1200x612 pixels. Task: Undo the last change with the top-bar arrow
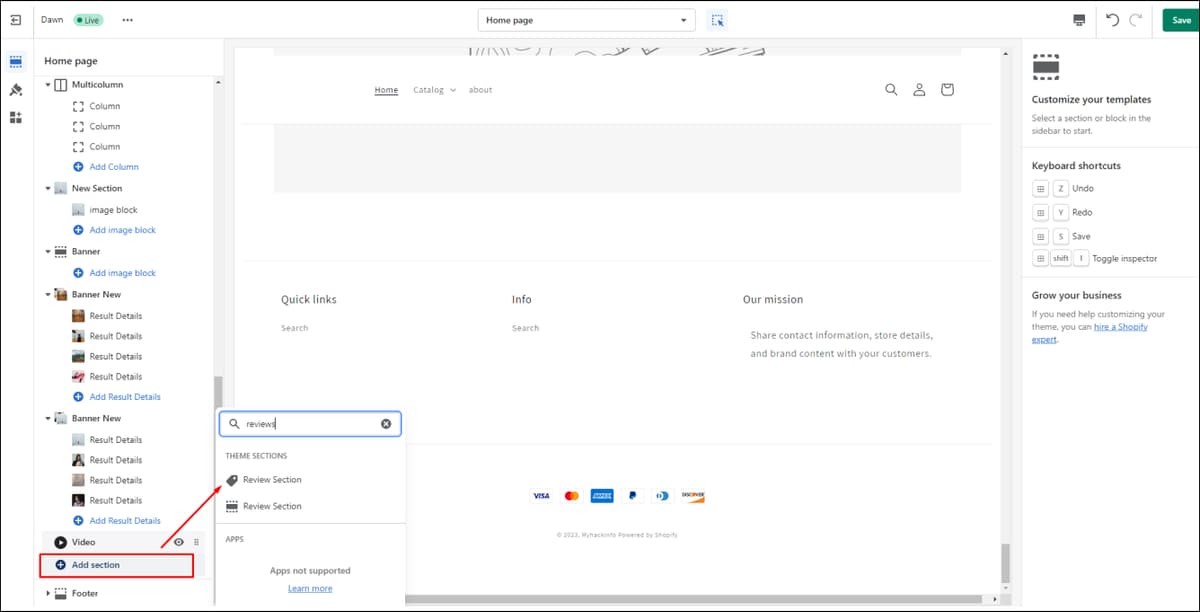1113,20
